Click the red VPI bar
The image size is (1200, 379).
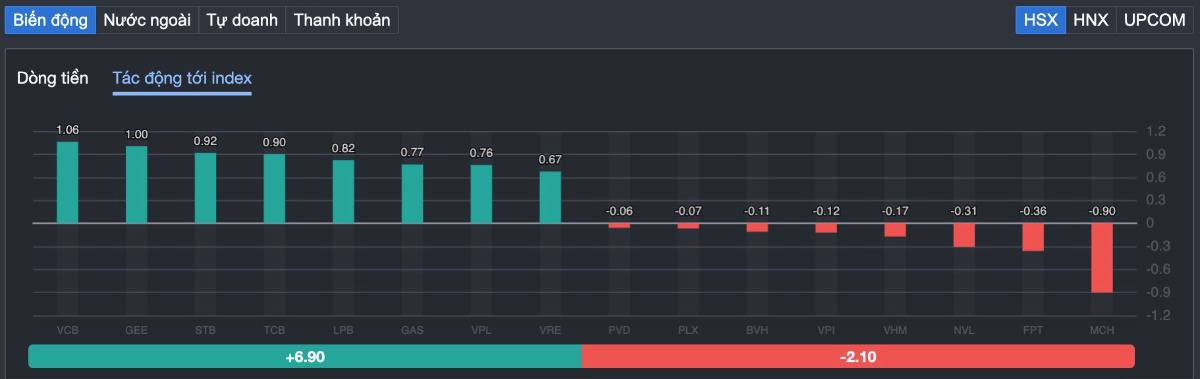826,228
